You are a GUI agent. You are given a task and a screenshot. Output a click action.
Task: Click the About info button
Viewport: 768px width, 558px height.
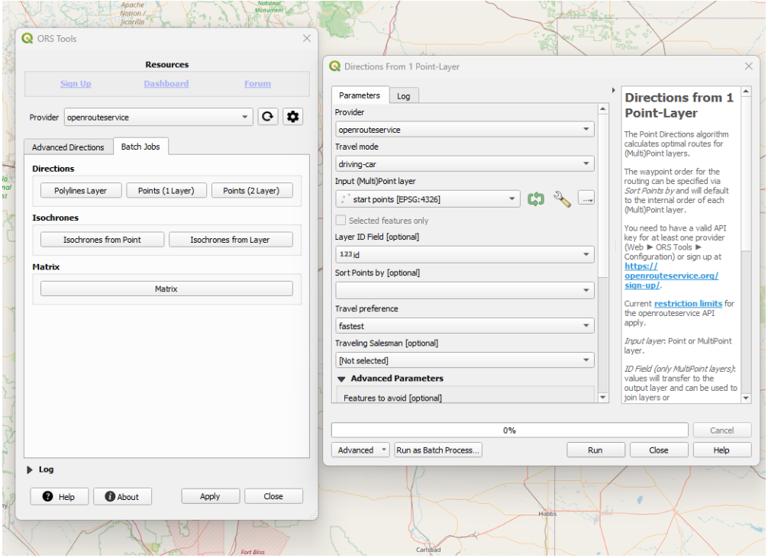coord(122,496)
